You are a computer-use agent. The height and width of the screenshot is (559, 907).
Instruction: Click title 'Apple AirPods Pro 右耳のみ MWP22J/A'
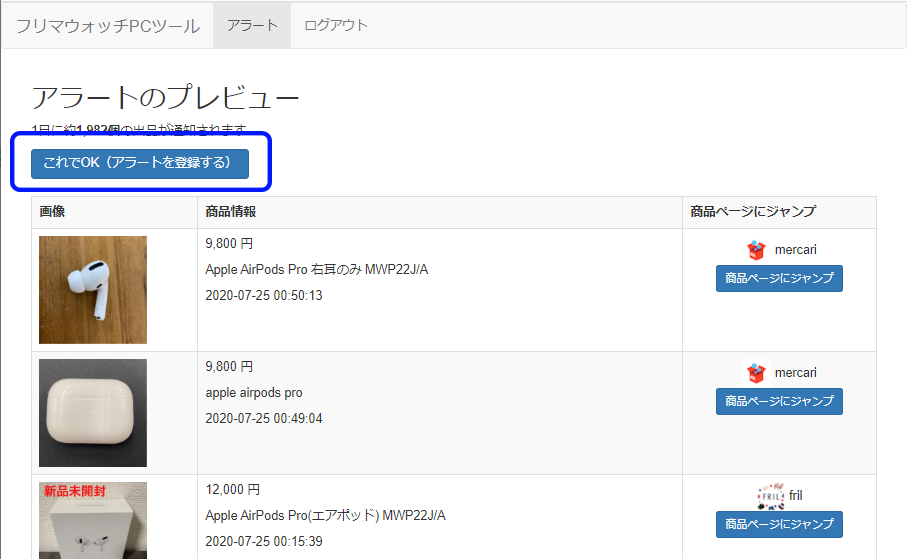(317, 270)
